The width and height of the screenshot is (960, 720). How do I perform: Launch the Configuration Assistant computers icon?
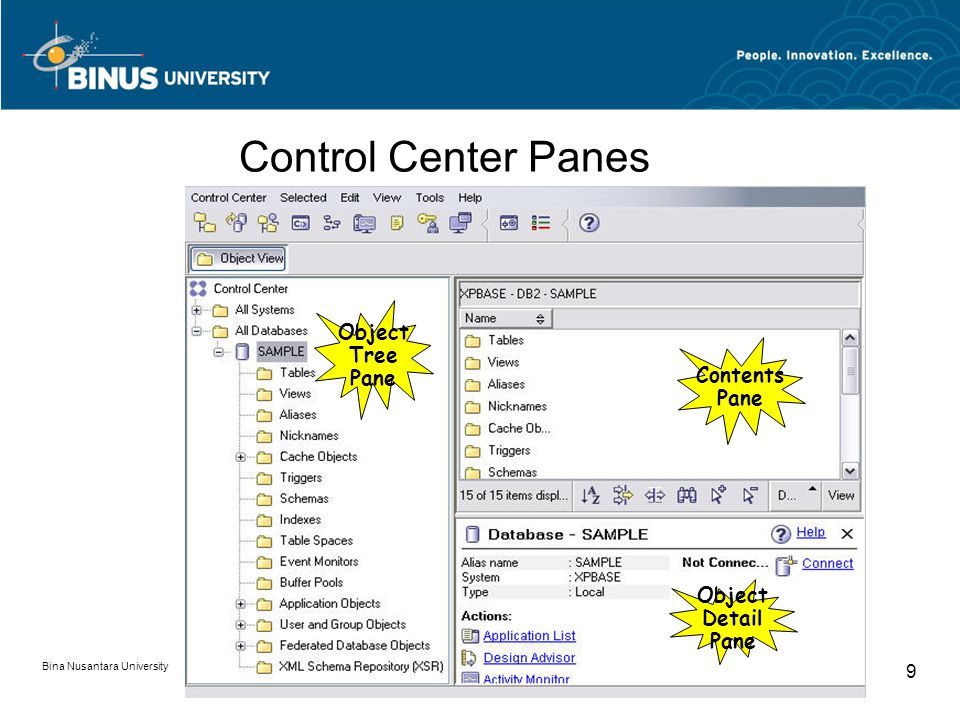460,223
